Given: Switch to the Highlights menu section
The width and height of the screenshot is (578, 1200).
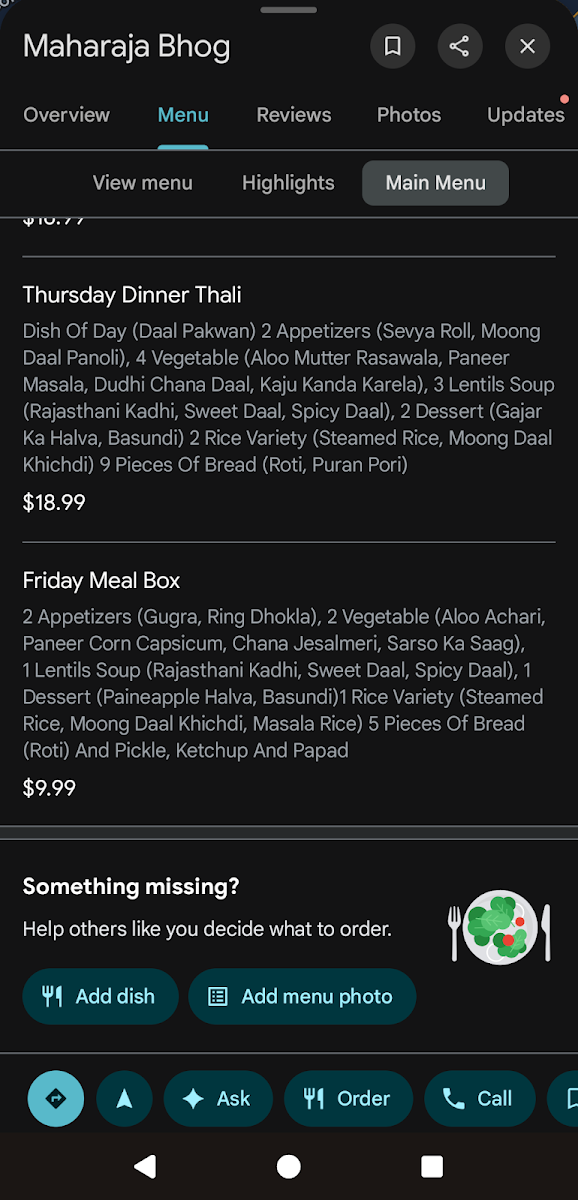Looking at the screenshot, I should tap(287, 183).
